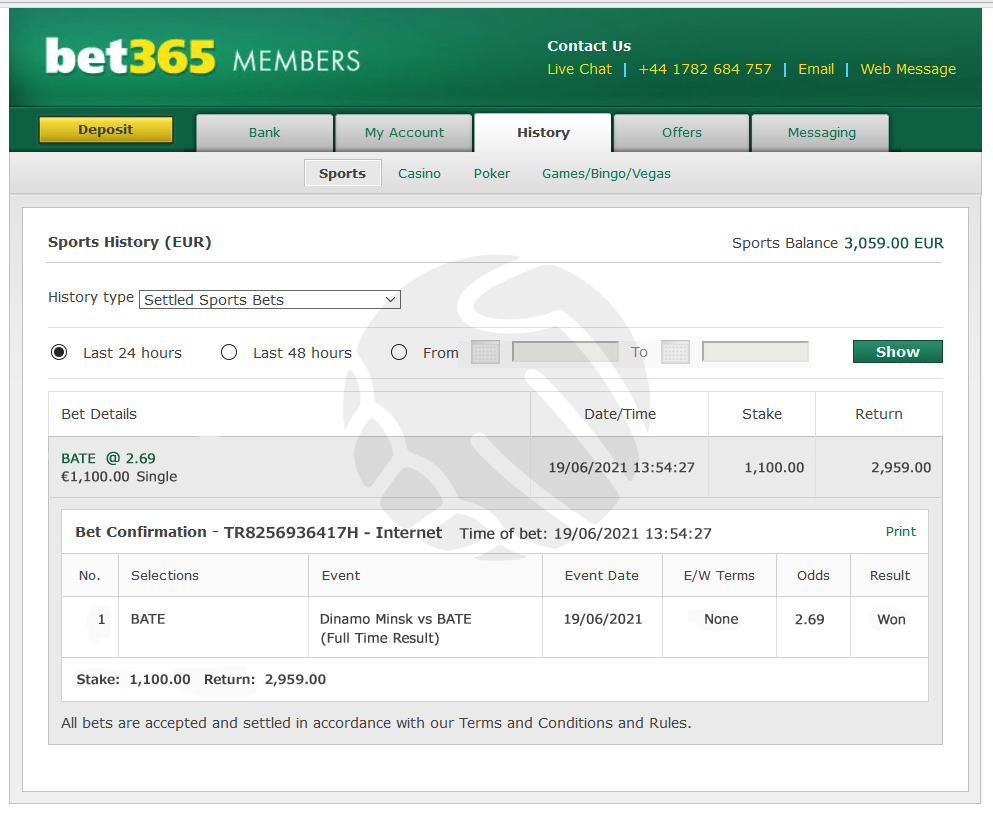The height and width of the screenshot is (815, 993).
Task: Click the Result column header
Action: [x=890, y=576]
